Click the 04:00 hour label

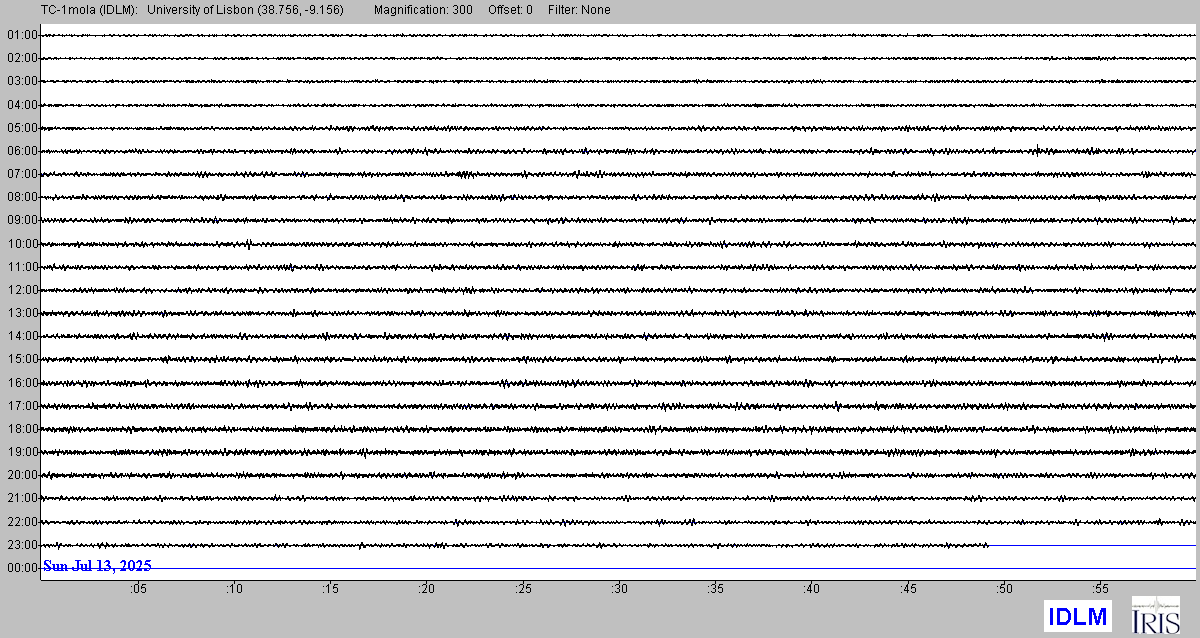pyautogui.click(x=22, y=104)
